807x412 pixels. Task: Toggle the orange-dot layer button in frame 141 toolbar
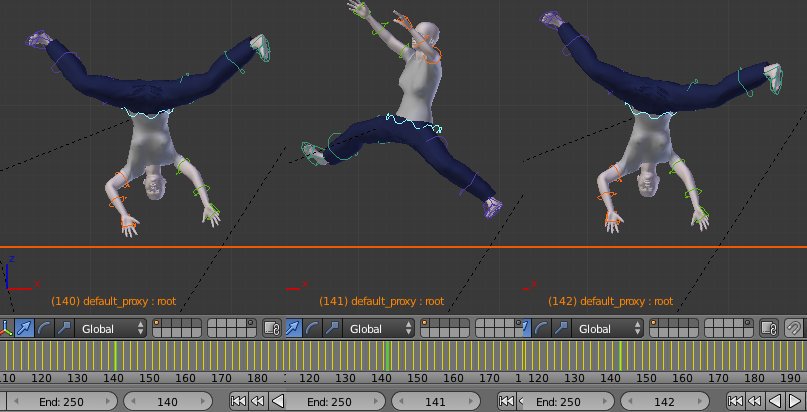[x=426, y=324]
